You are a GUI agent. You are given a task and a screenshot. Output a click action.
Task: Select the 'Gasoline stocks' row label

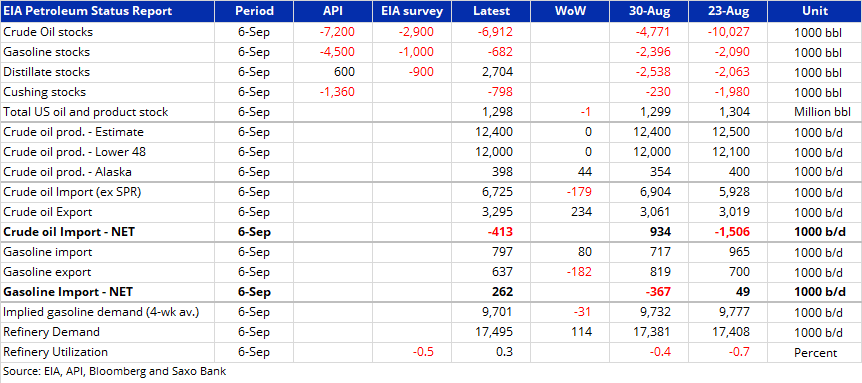(x=46, y=52)
